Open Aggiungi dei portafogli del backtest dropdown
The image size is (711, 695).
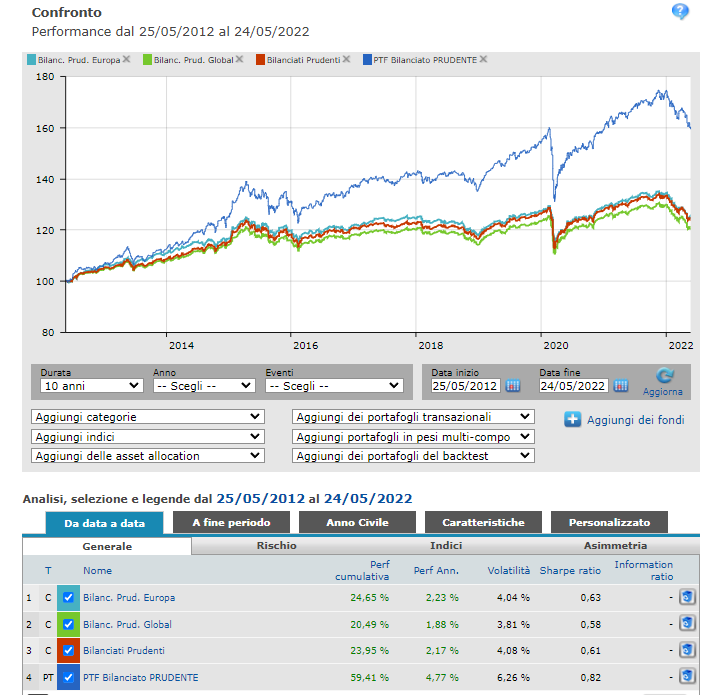pos(413,456)
